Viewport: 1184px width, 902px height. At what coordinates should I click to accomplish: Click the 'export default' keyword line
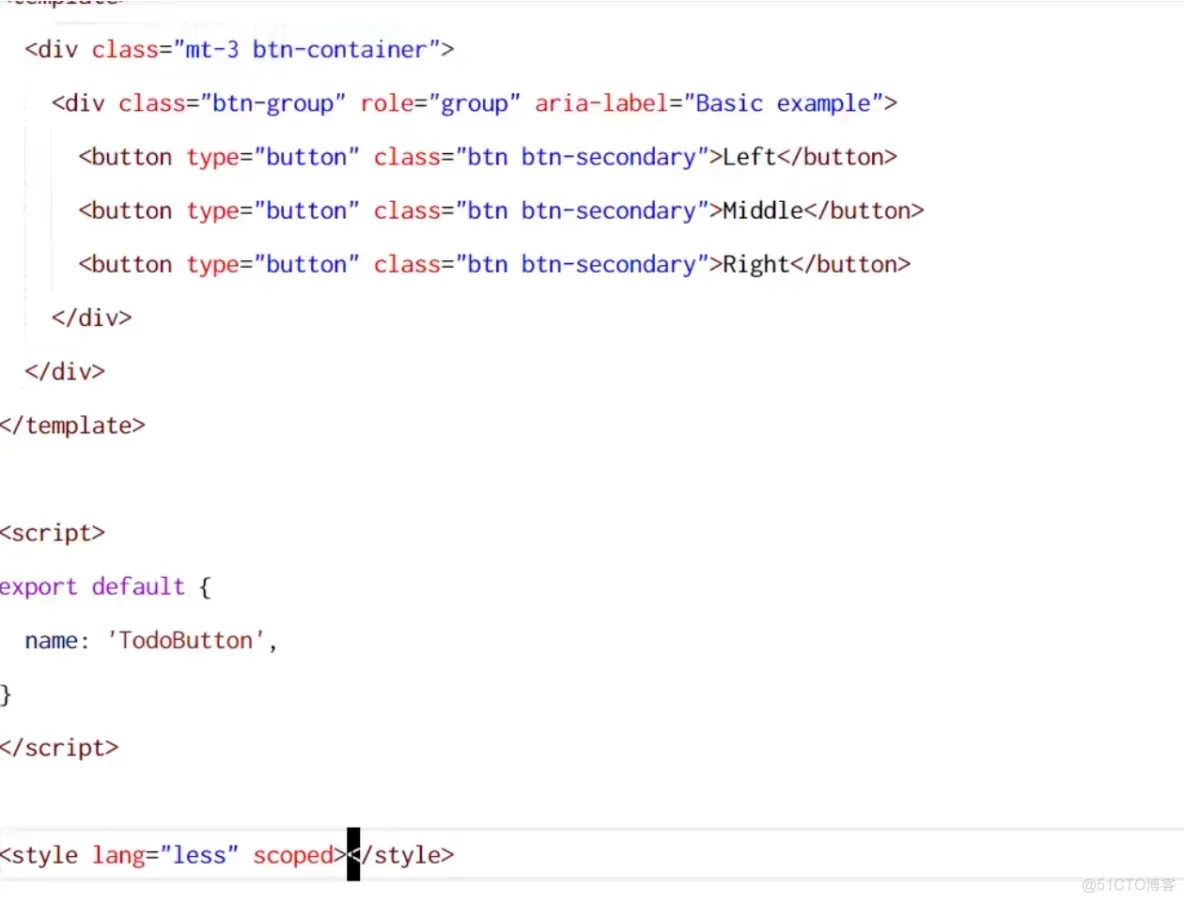92,587
